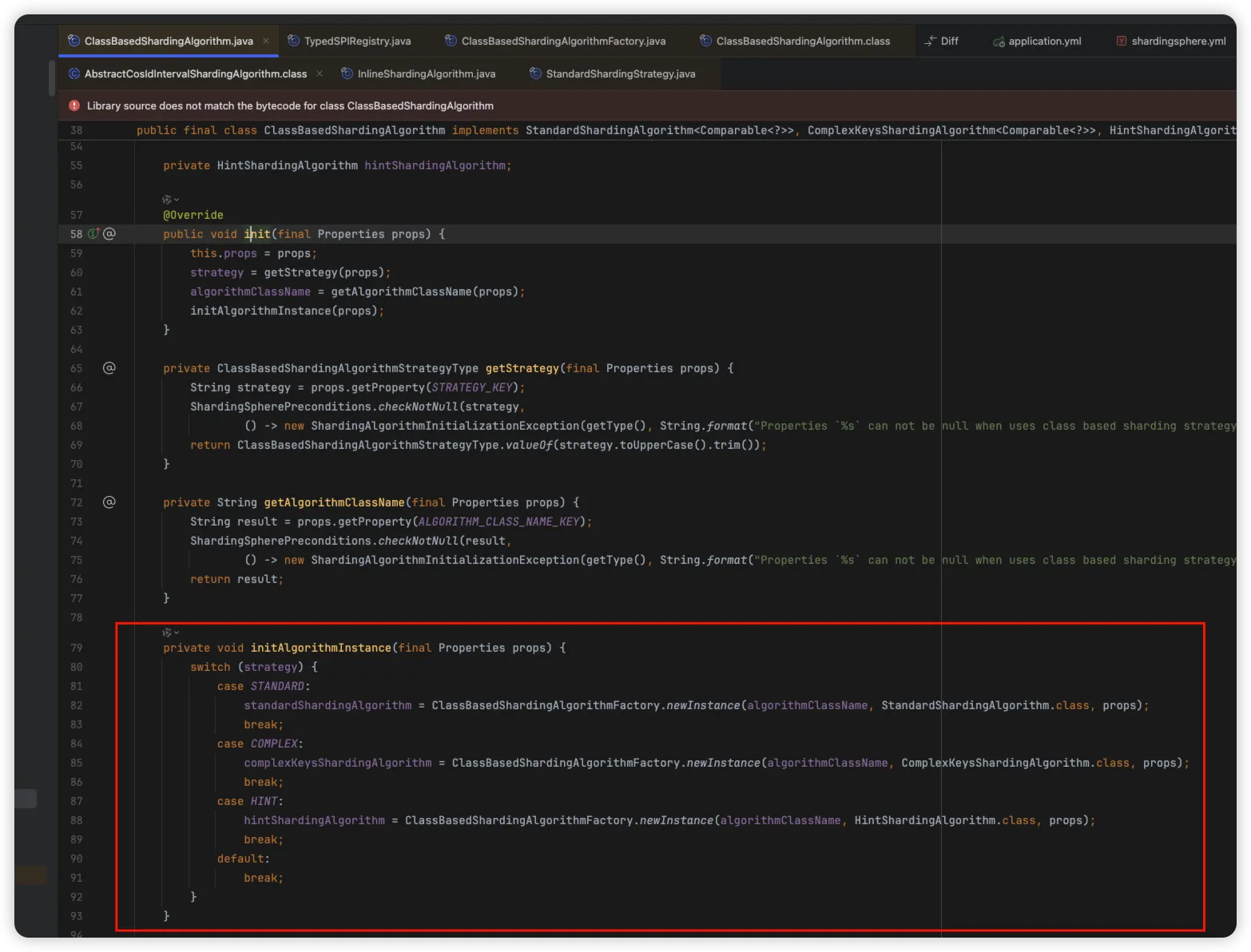The width and height of the screenshot is (1251, 952).
Task: Click the AI inlay icon above @Override
Action: [167, 200]
